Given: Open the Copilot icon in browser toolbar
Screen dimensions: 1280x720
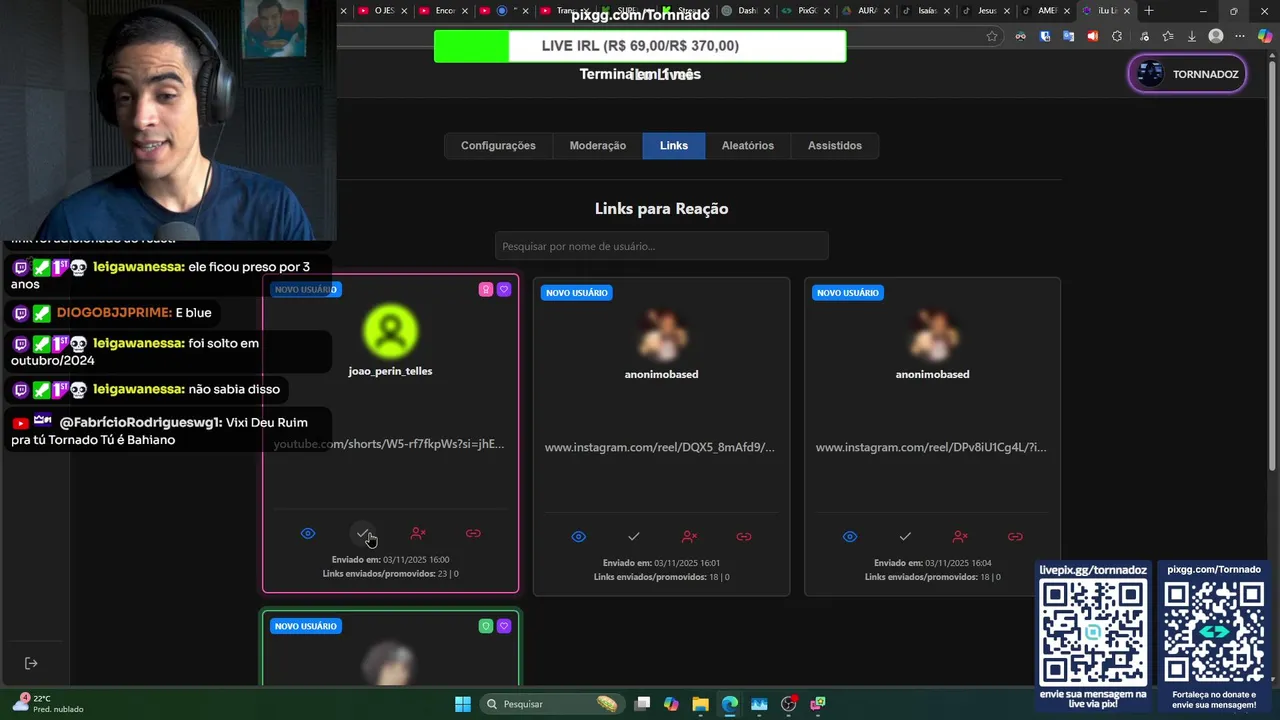Looking at the screenshot, I should click(x=1265, y=36).
